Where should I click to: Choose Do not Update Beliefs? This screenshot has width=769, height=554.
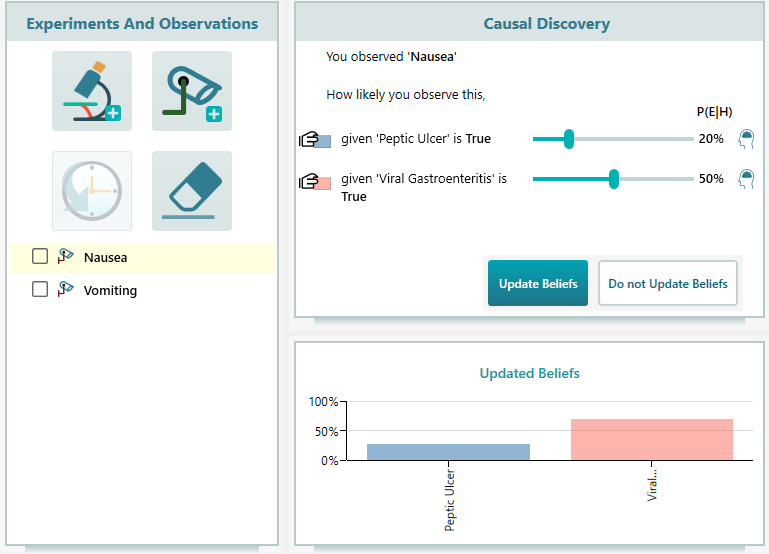point(667,283)
